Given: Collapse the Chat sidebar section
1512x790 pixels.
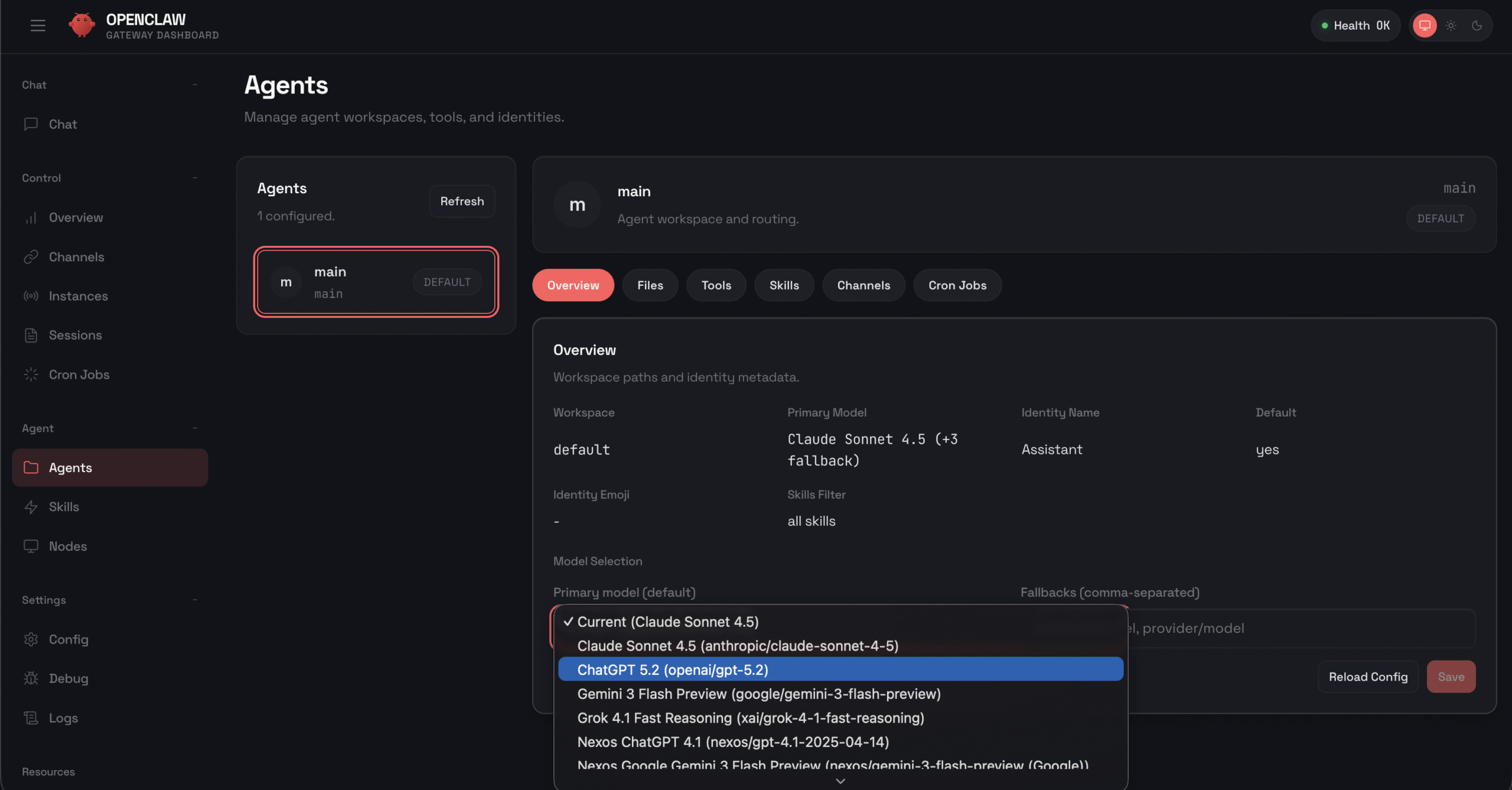Looking at the screenshot, I should pyautogui.click(x=195, y=84).
